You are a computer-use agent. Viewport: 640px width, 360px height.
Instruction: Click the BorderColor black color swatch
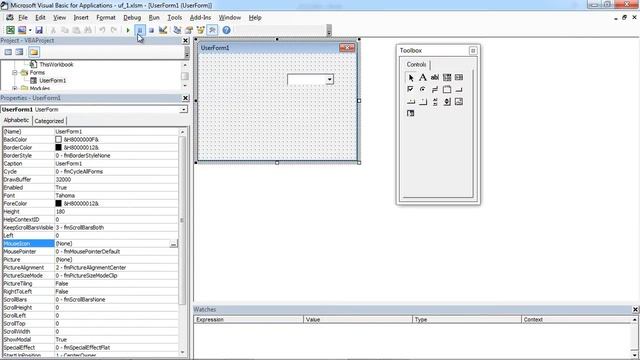tap(58, 147)
